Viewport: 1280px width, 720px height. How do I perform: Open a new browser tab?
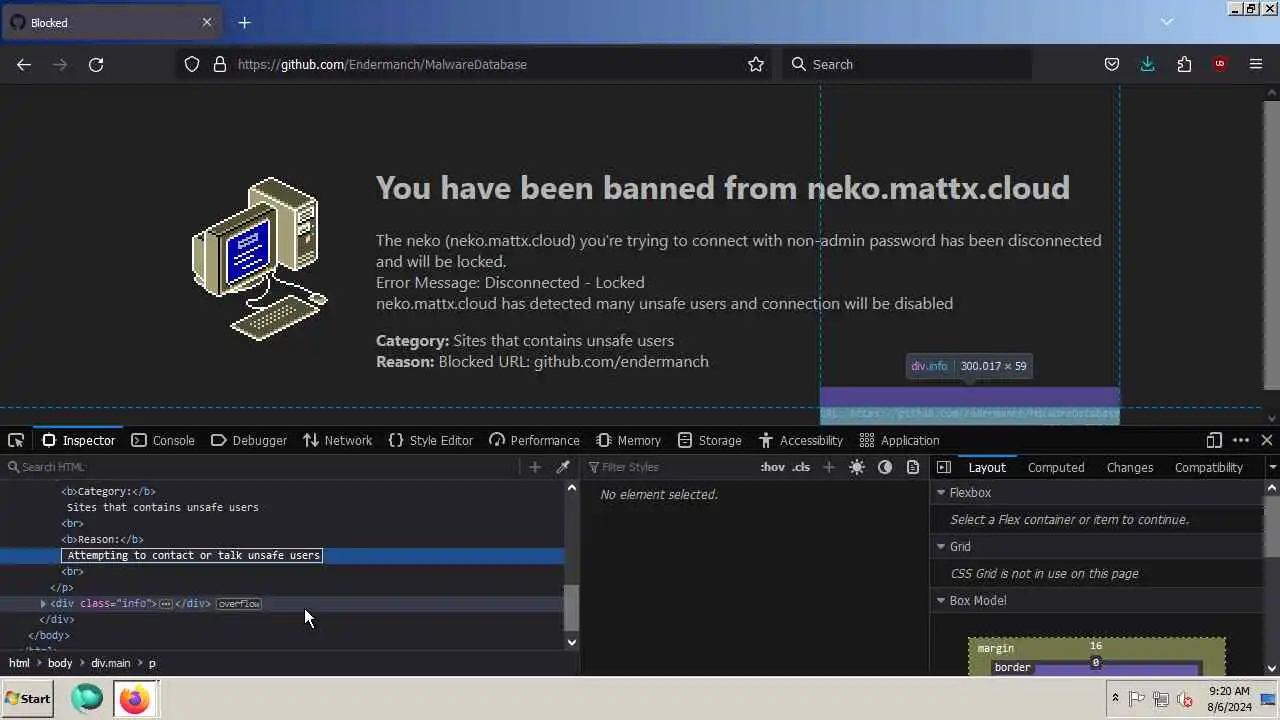(x=244, y=22)
